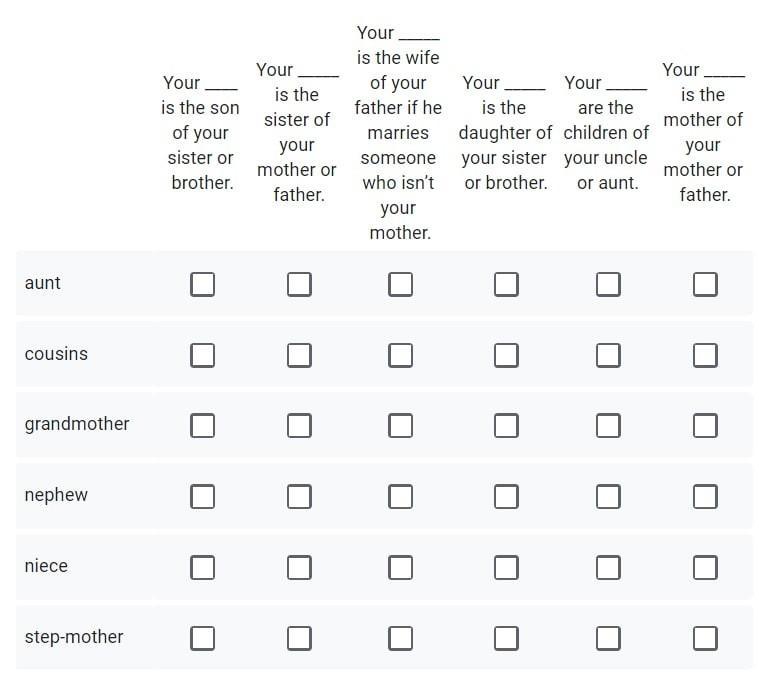Click the 'grandmother' row label
The width and height of the screenshot is (759, 695).
pyautogui.click(x=77, y=424)
